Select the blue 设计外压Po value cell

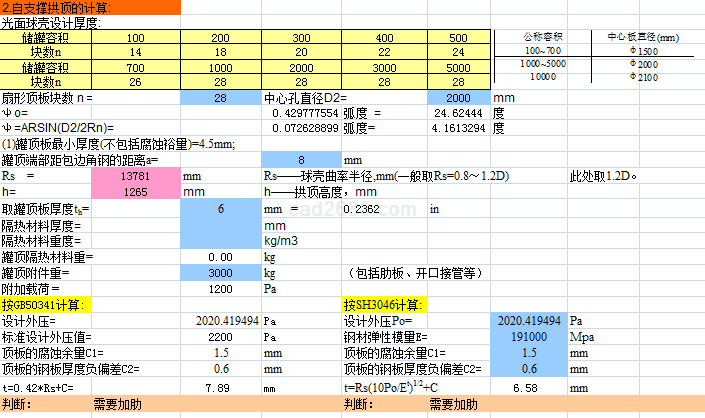pyautogui.click(x=528, y=321)
